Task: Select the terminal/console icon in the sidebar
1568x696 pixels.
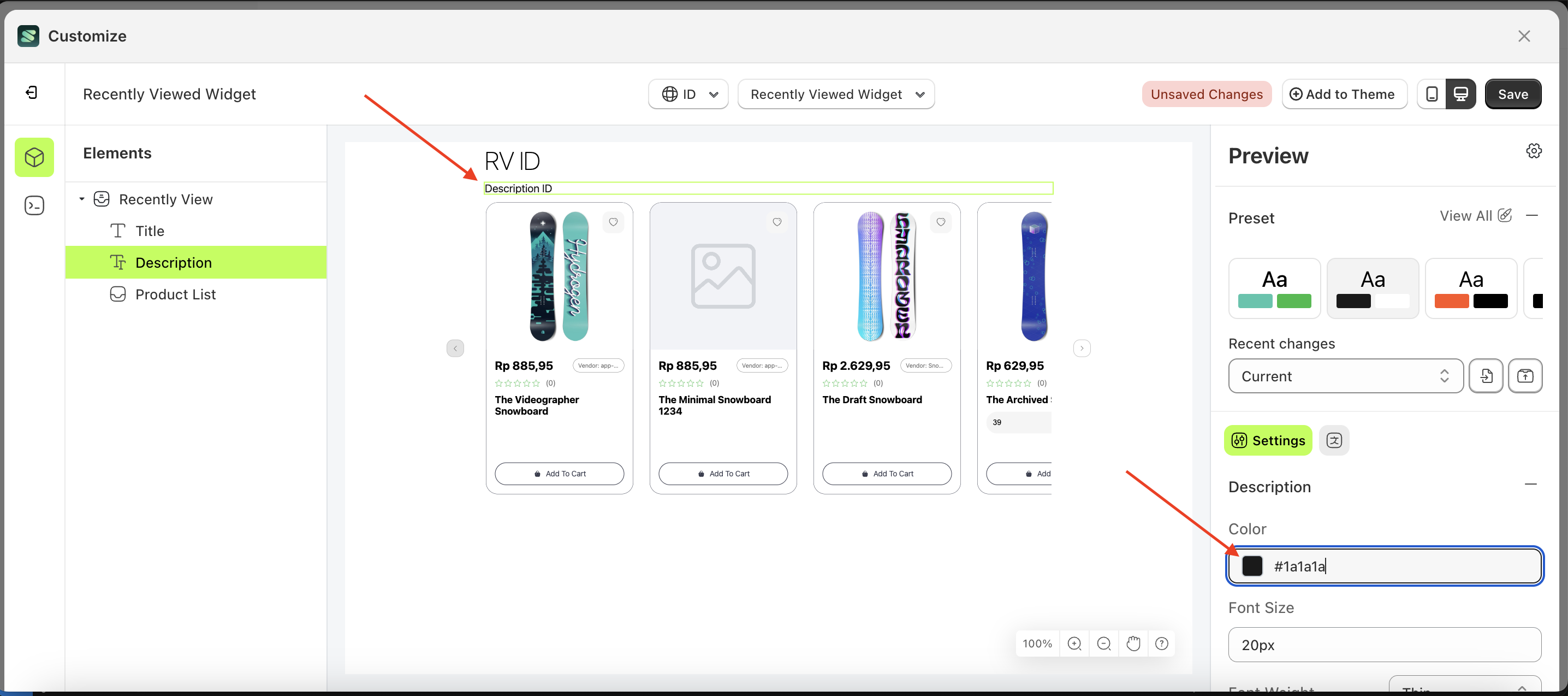Action: coord(34,205)
